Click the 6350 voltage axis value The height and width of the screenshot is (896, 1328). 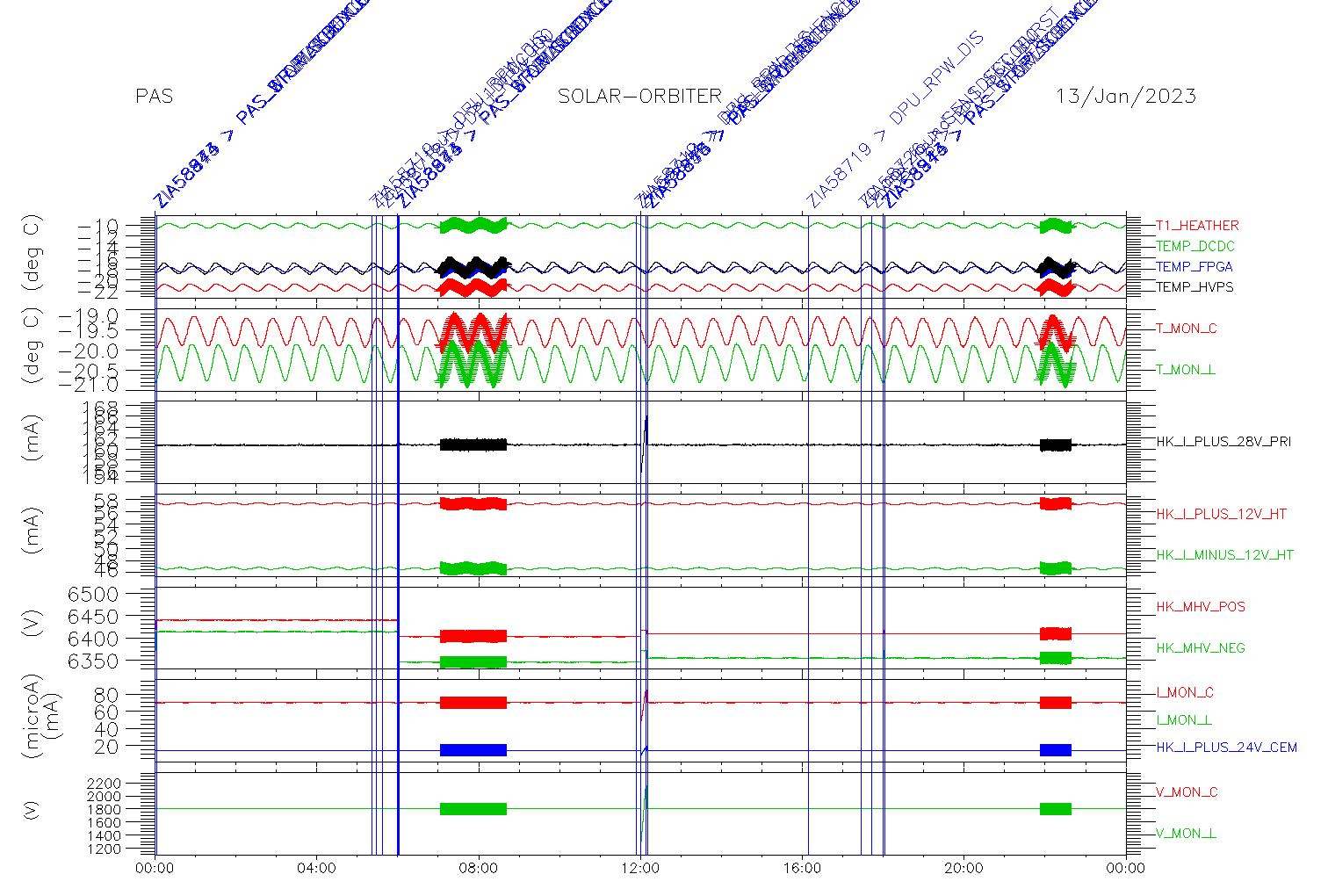[93, 660]
